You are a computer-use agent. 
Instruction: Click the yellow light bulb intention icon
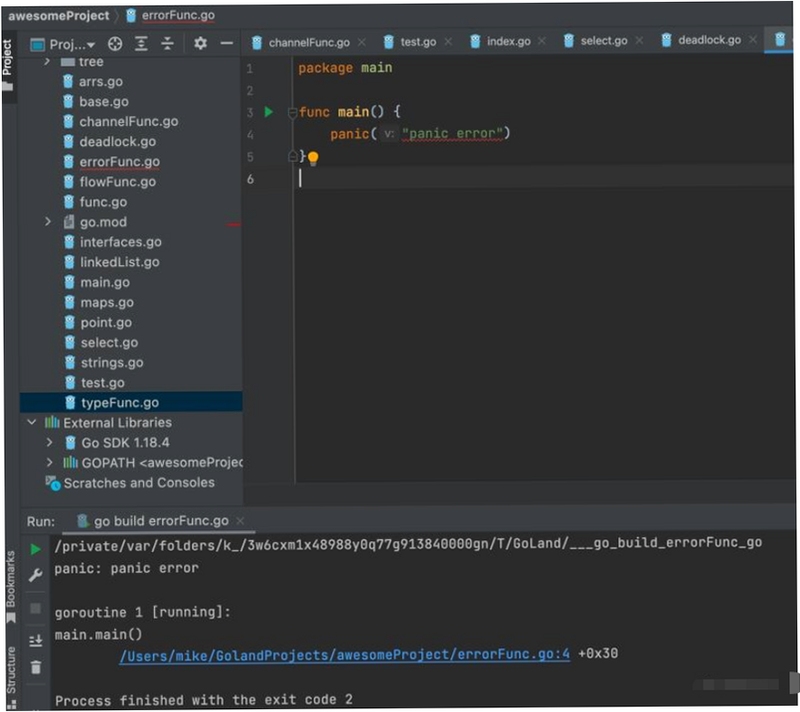tap(313, 158)
